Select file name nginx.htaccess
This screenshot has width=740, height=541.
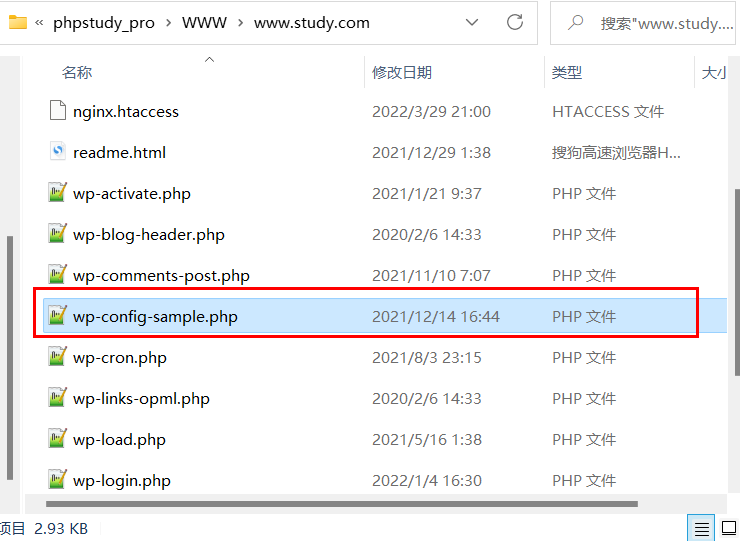coord(126,112)
